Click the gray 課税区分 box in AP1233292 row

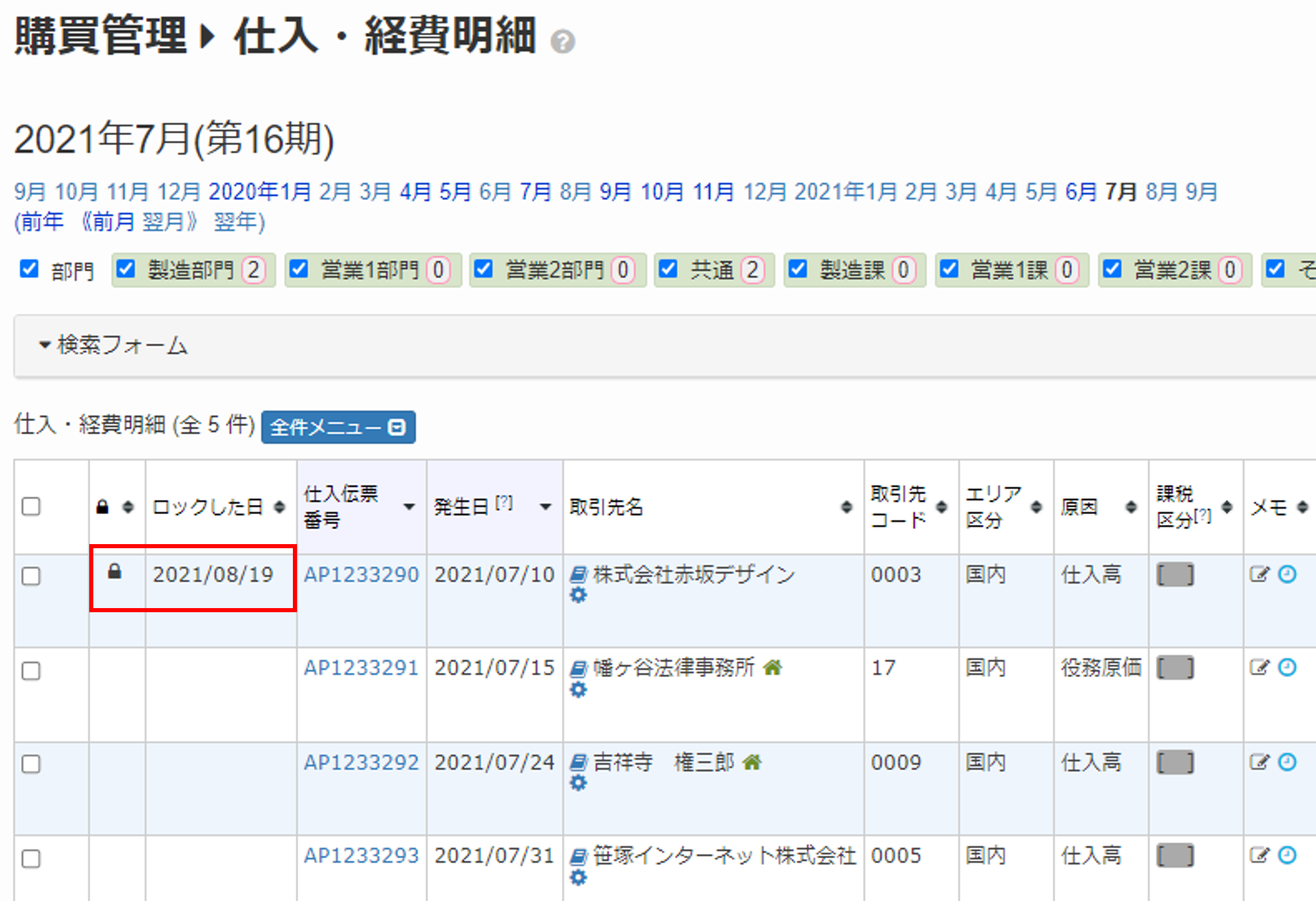point(1175,762)
